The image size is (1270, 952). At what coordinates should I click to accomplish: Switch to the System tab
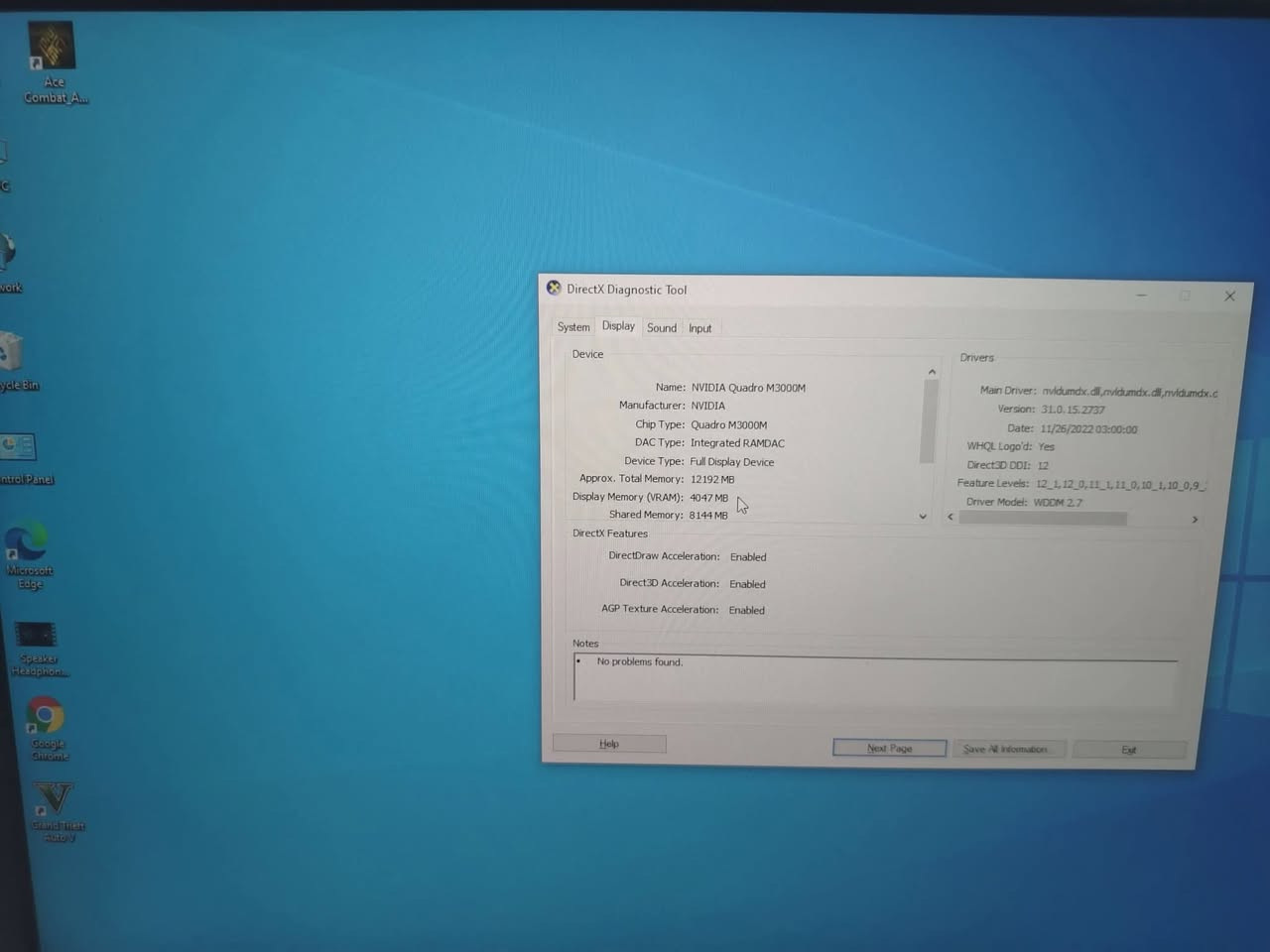[x=572, y=327]
